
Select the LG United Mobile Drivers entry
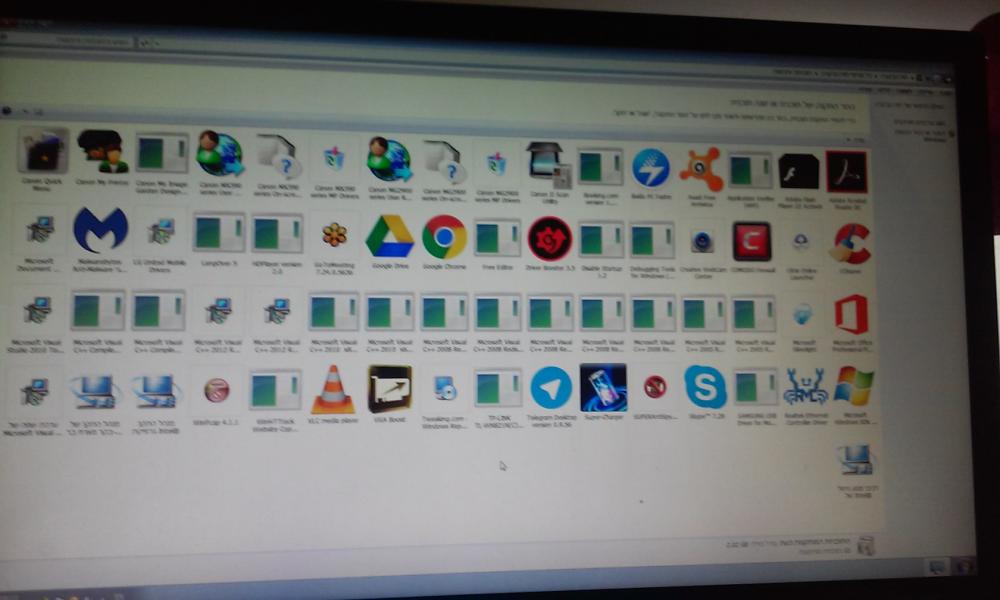161,231
